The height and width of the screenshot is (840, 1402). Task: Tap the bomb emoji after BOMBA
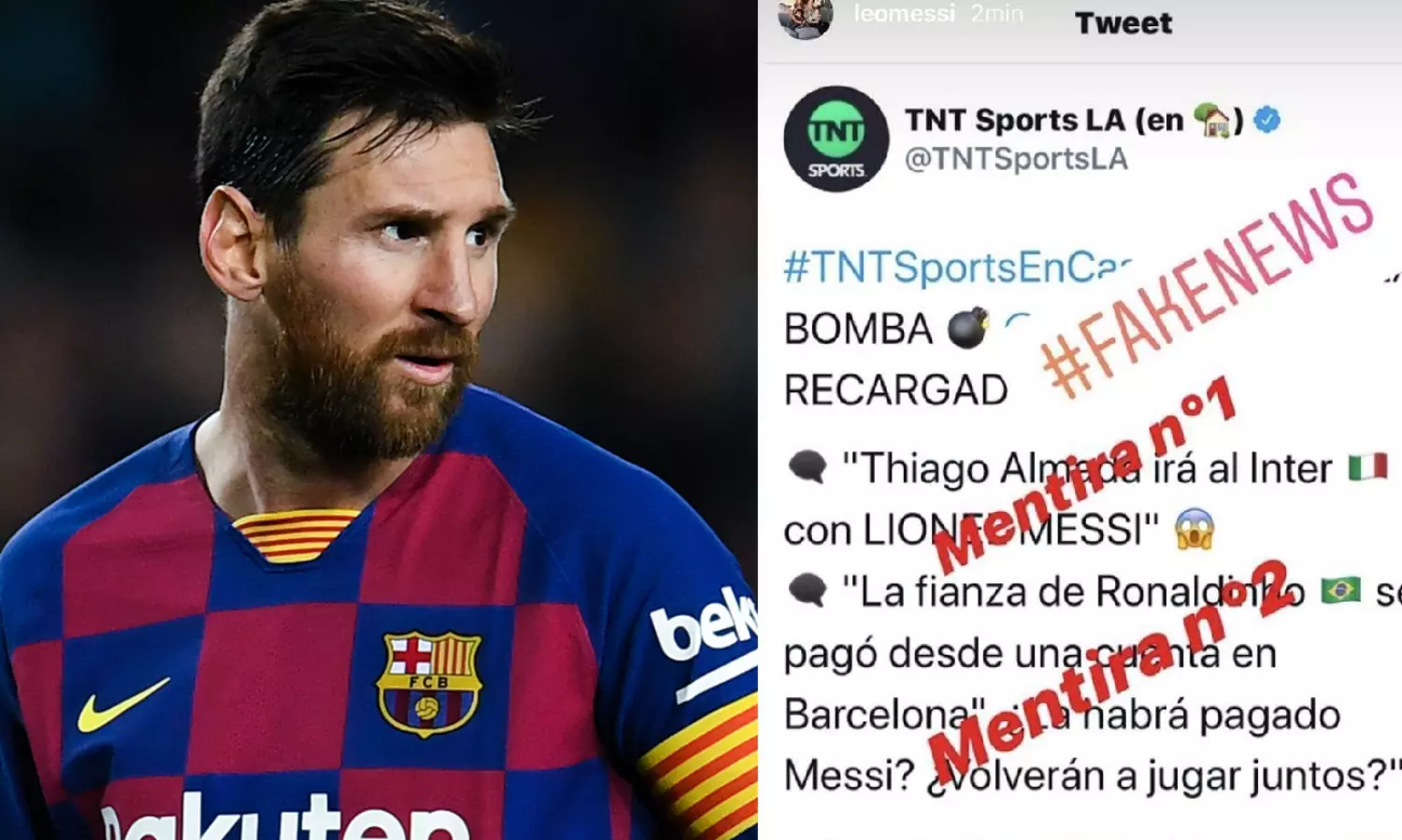(967, 328)
